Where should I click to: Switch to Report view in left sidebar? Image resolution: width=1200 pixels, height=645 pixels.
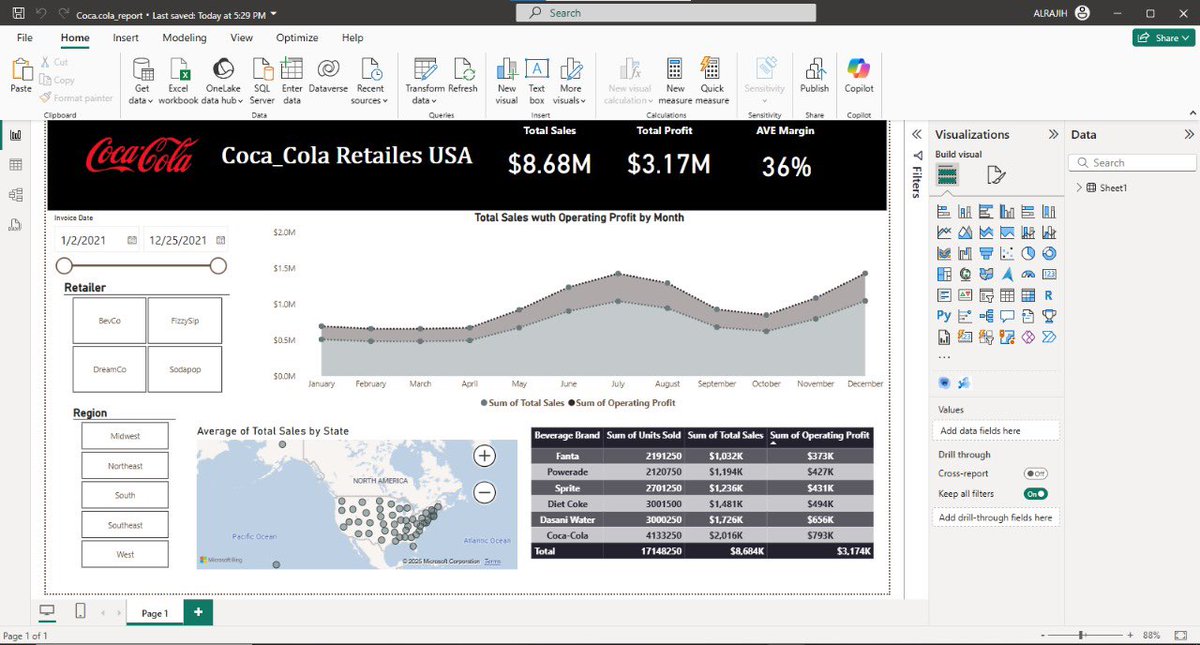(x=15, y=135)
